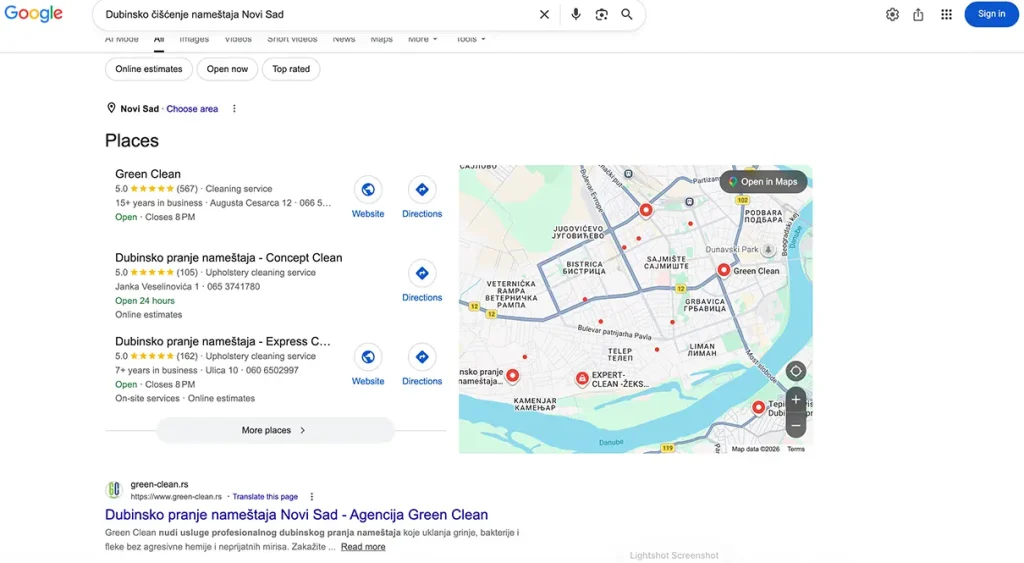Viewport: 1024px width, 563px height.
Task: Open Google Lens image search icon
Action: pos(601,14)
